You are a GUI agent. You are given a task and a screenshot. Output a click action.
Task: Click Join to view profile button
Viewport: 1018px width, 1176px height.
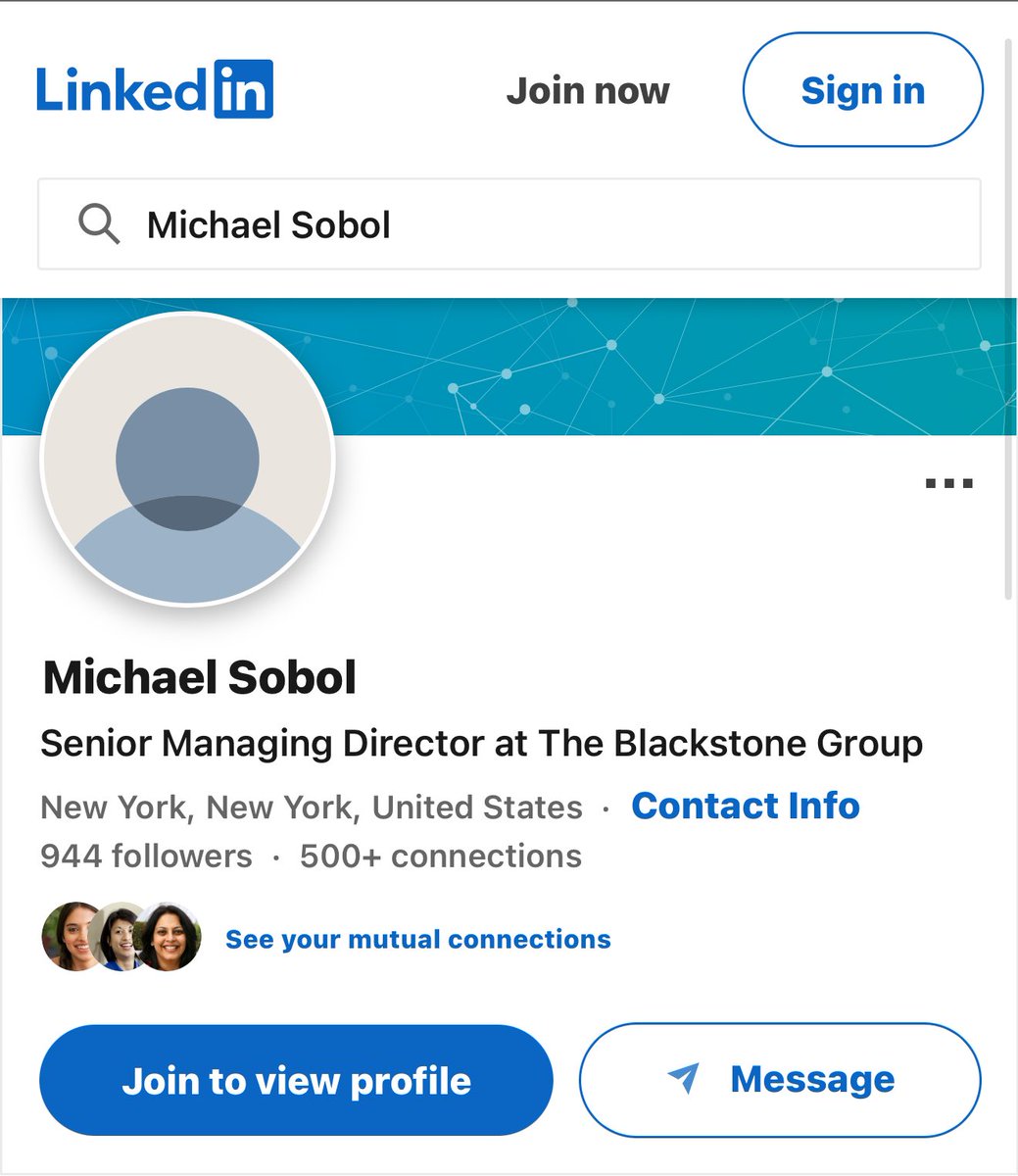(296, 1080)
